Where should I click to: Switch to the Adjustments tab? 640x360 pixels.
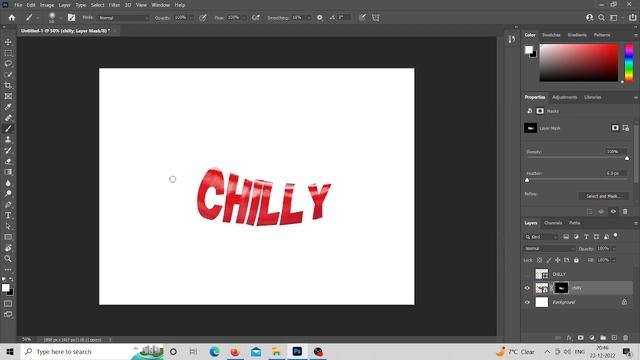pyautogui.click(x=564, y=97)
